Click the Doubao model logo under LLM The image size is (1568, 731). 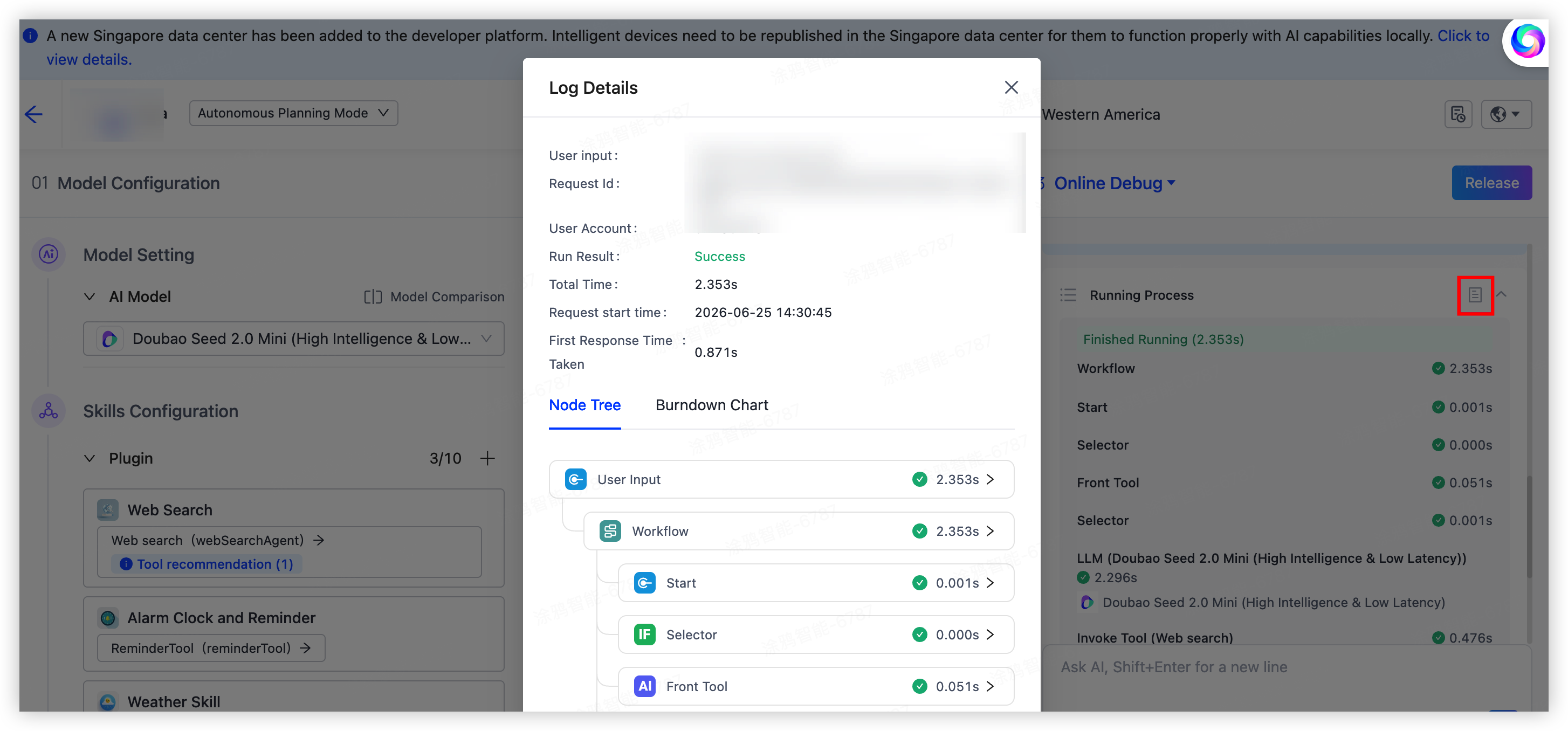1086,602
